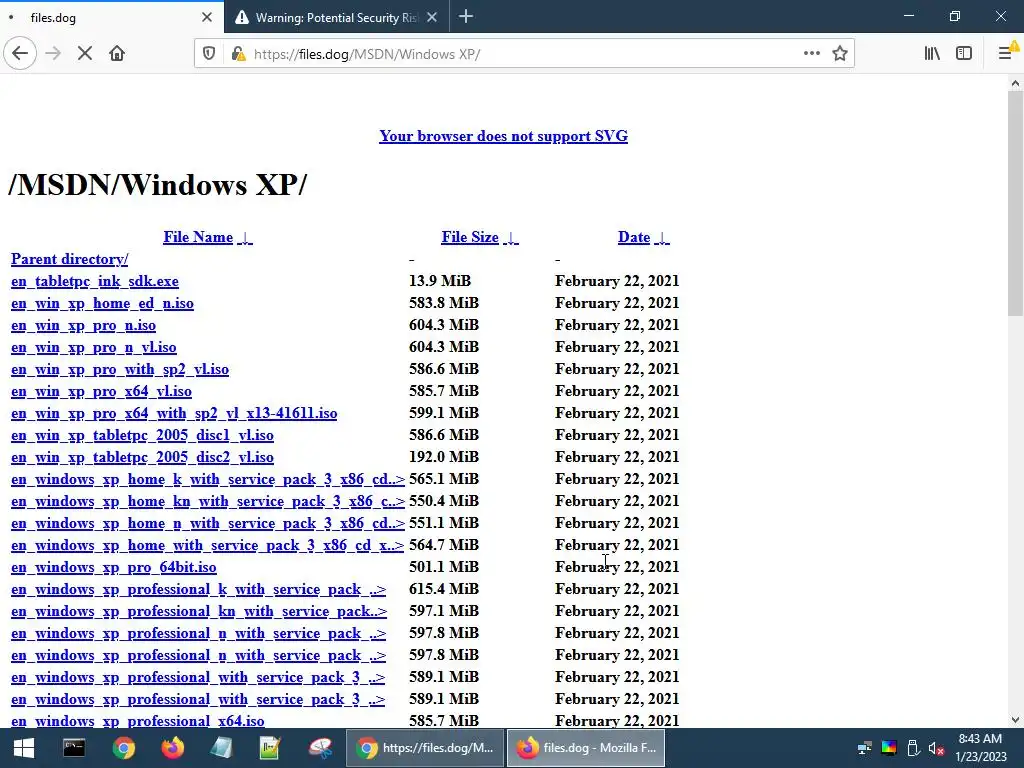1024x768 pixels.
Task: Bookmark this page with star icon
Action: tap(840, 54)
